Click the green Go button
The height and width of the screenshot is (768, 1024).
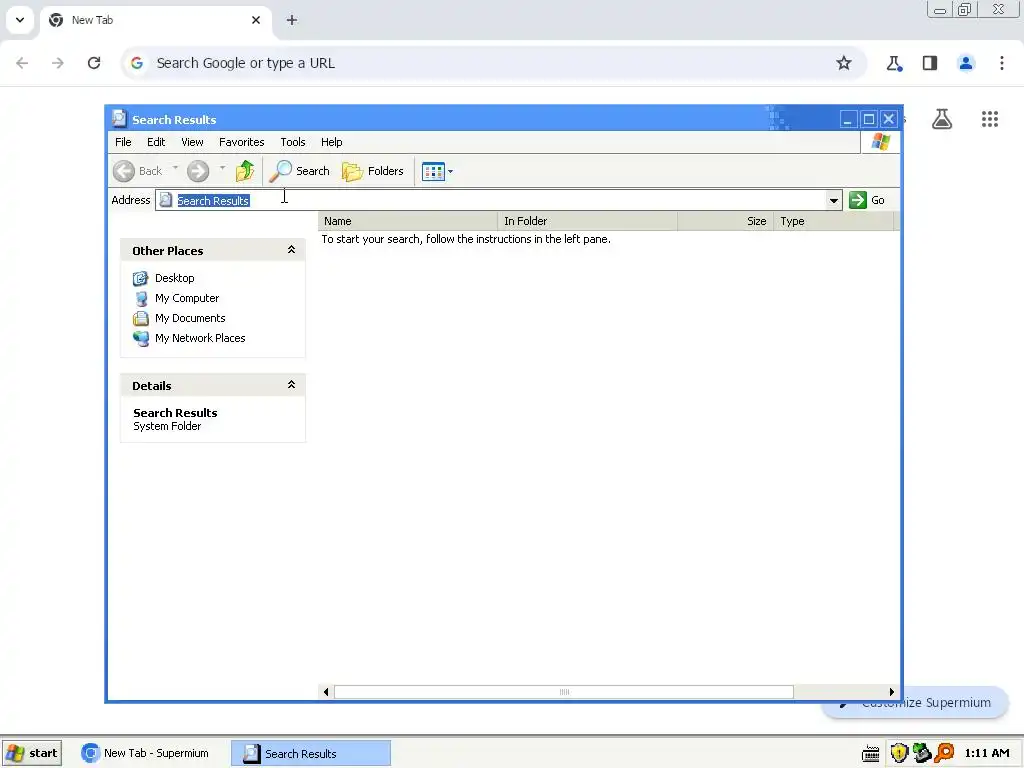(x=867, y=200)
